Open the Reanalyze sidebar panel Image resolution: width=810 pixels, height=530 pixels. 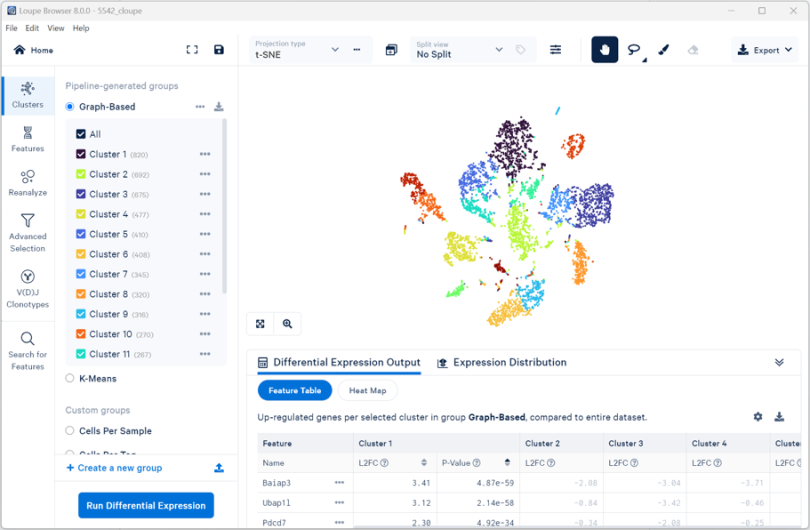pos(27,183)
